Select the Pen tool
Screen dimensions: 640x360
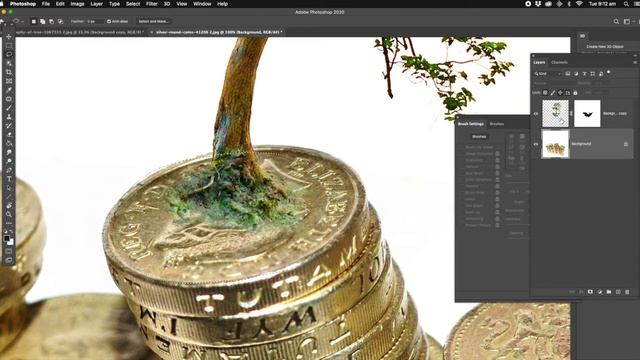9,170
